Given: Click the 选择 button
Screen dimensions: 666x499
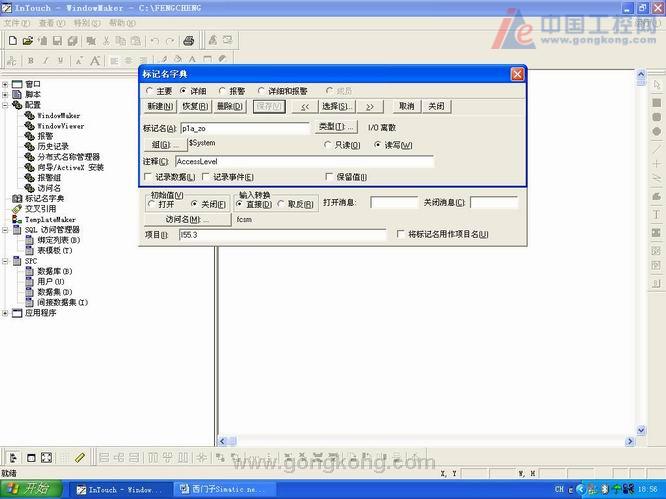Looking at the screenshot, I should click(336, 106).
